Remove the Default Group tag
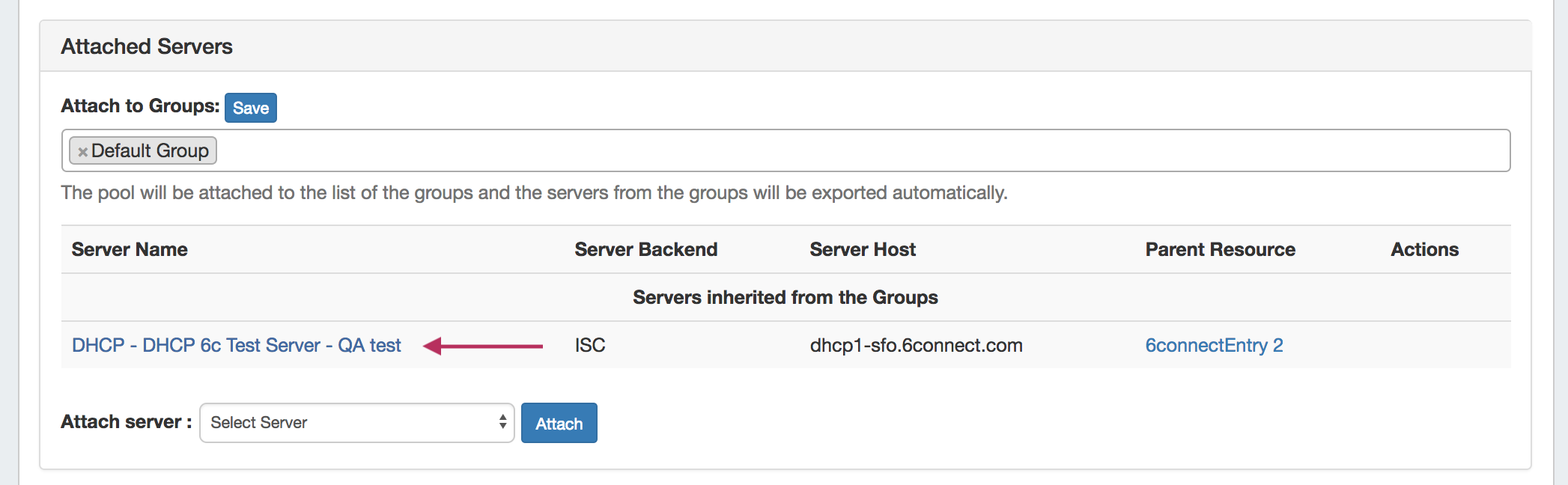1568x485 pixels. (82, 152)
